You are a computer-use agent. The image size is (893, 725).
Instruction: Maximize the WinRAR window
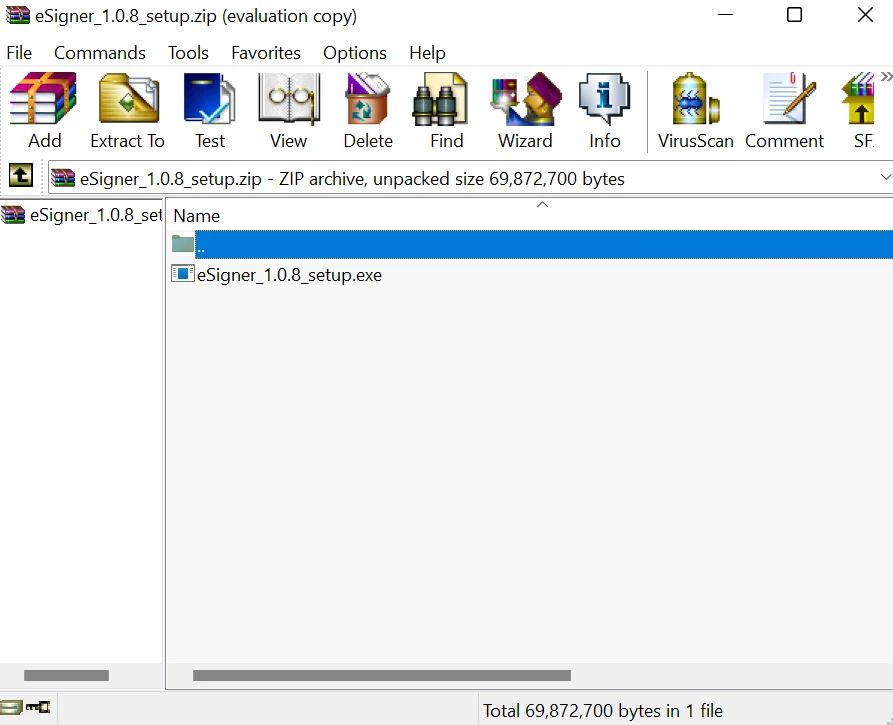[x=794, y=15]
